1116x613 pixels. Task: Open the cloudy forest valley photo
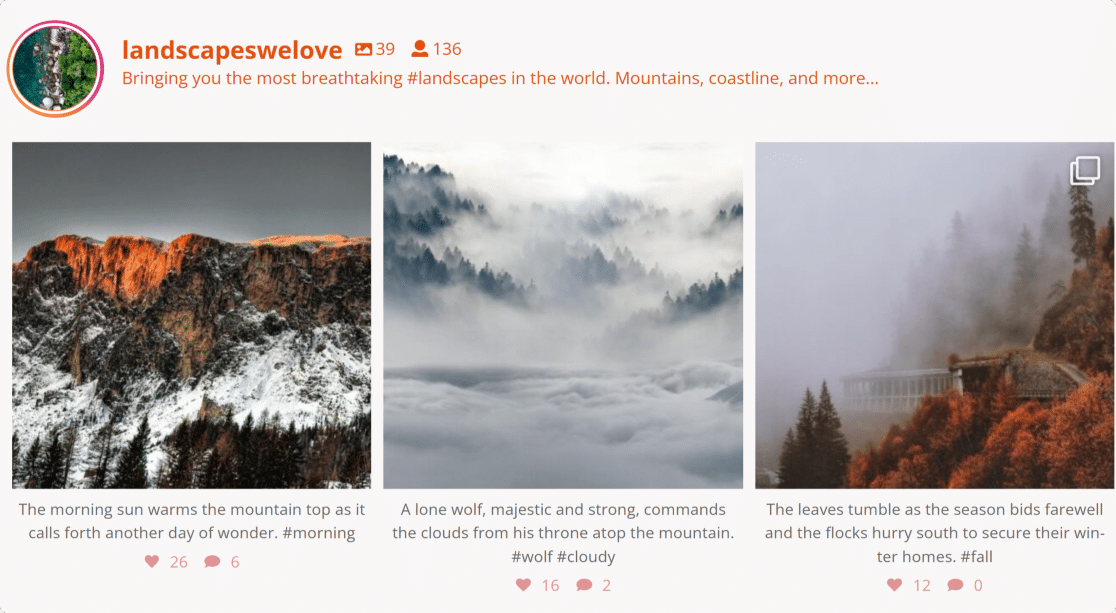tap(563, 315)
